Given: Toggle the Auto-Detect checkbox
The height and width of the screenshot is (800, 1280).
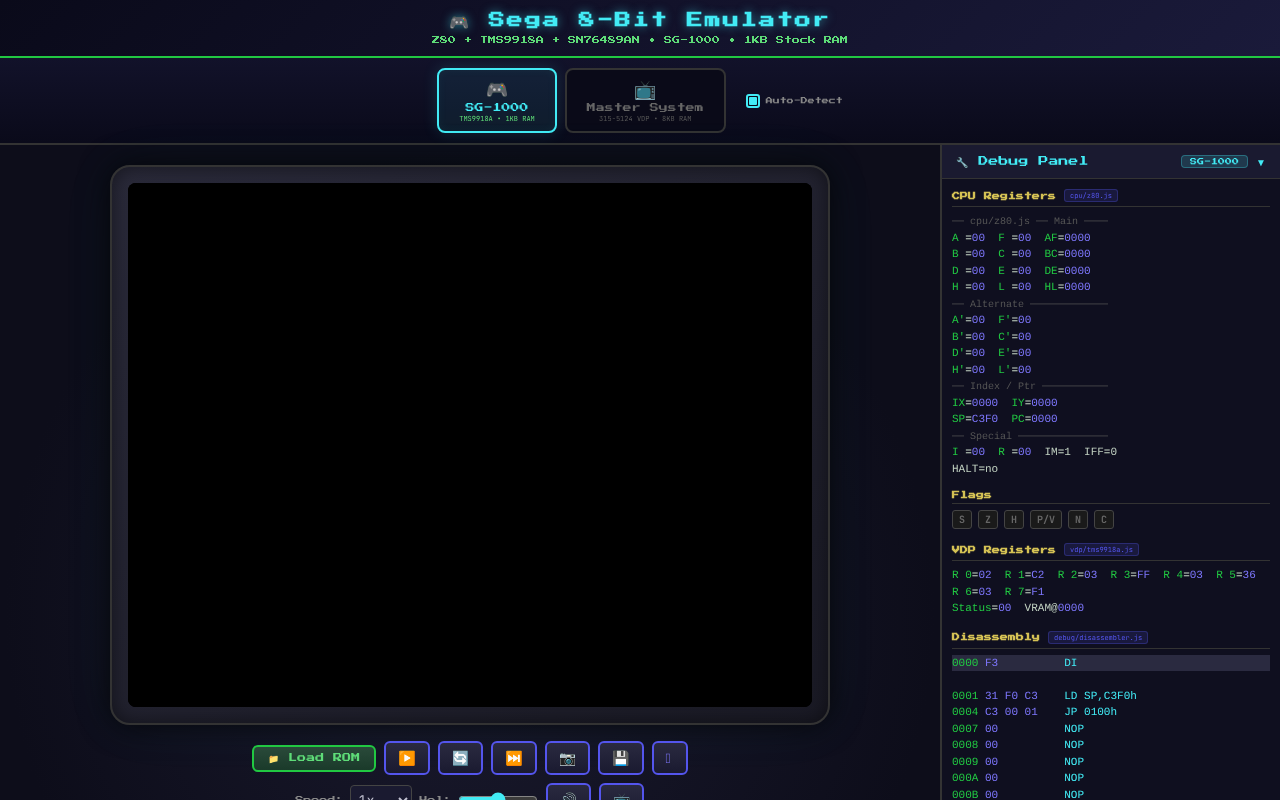Looking at the screenshot, I should pos(753,101).
